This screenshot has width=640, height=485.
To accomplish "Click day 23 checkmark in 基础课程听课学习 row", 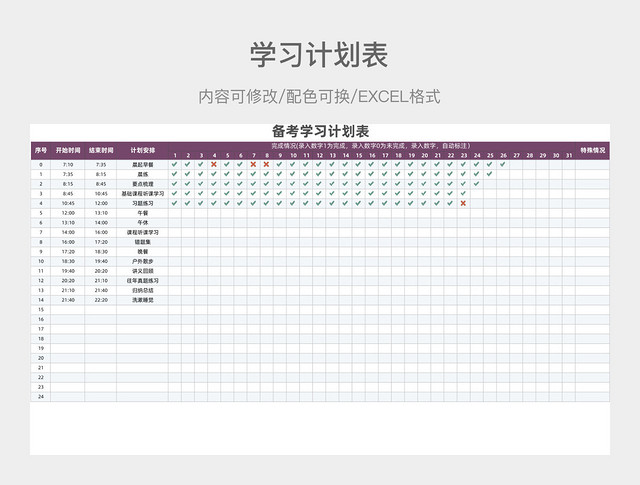I will pyautogui.click(x=463, y=193).
